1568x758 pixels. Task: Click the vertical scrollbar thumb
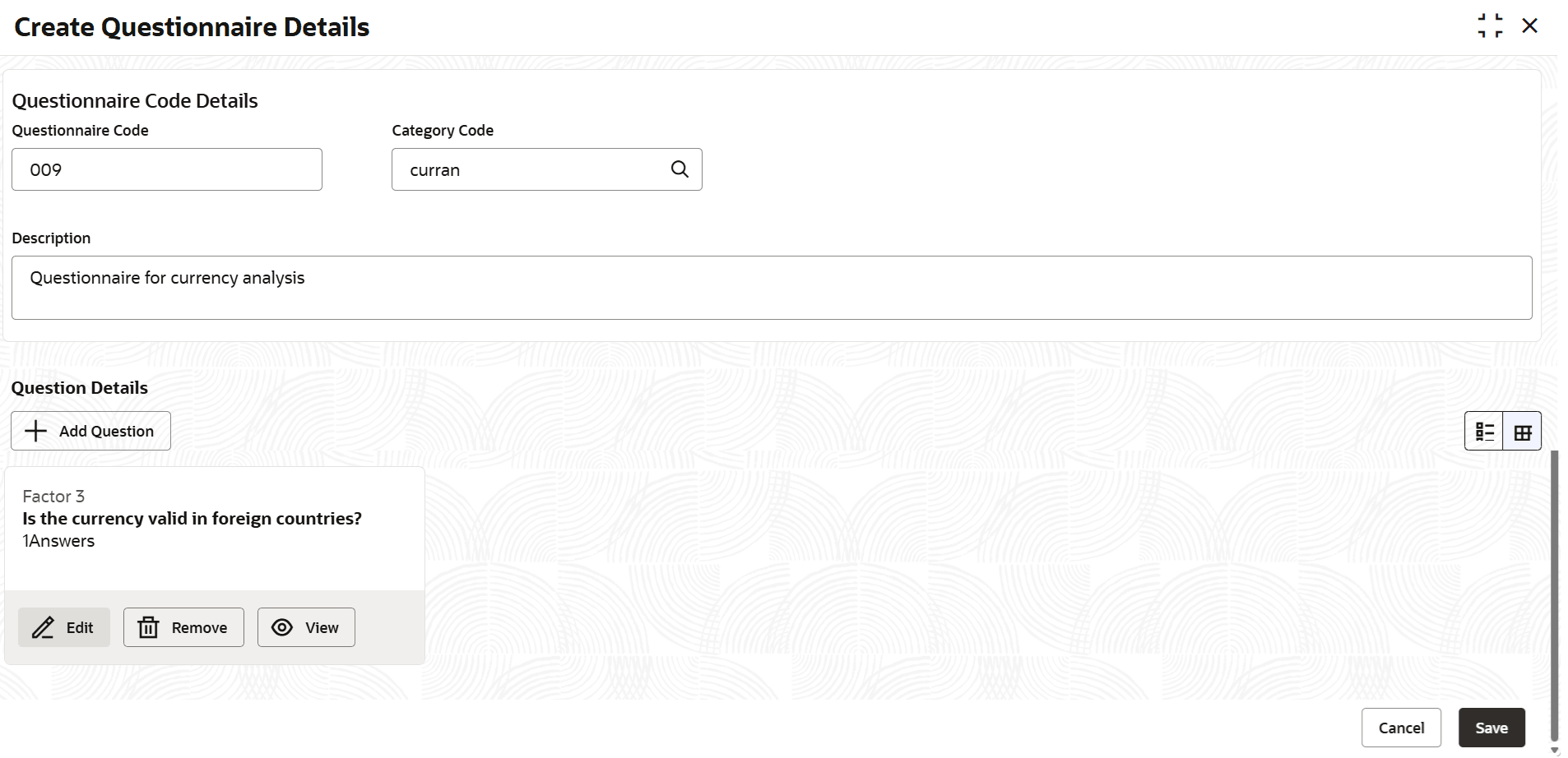click(x=1554, y=595)
